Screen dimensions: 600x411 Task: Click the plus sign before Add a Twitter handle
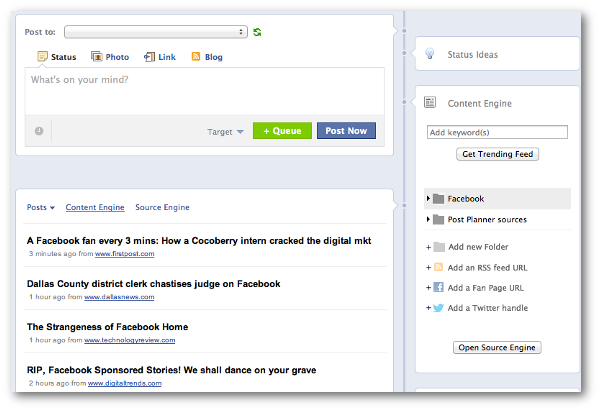click(429, 308)
